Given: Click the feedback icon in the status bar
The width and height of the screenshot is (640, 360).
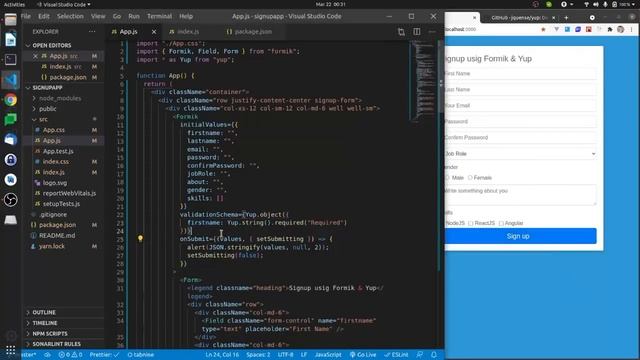Looking at the screenshot, I should click(420, 355).
